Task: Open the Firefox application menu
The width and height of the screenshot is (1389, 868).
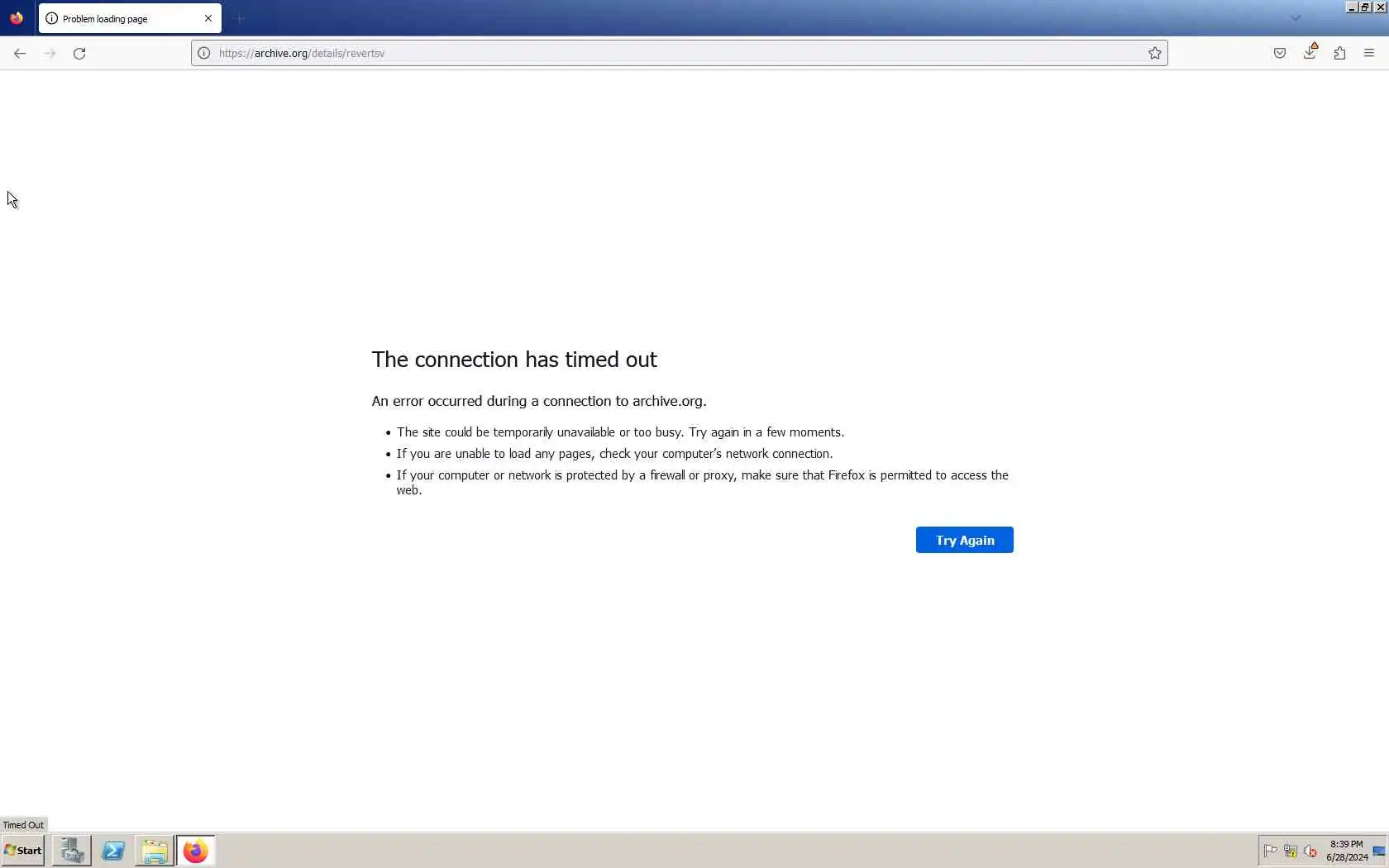Action: [x=1369, y=53]
